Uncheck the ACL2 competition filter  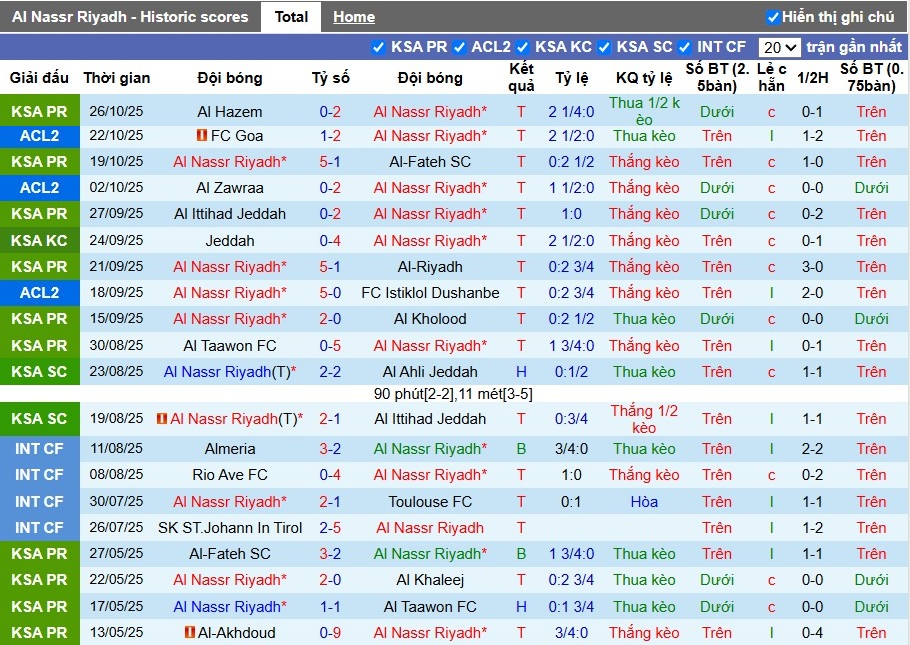(459, 46)
